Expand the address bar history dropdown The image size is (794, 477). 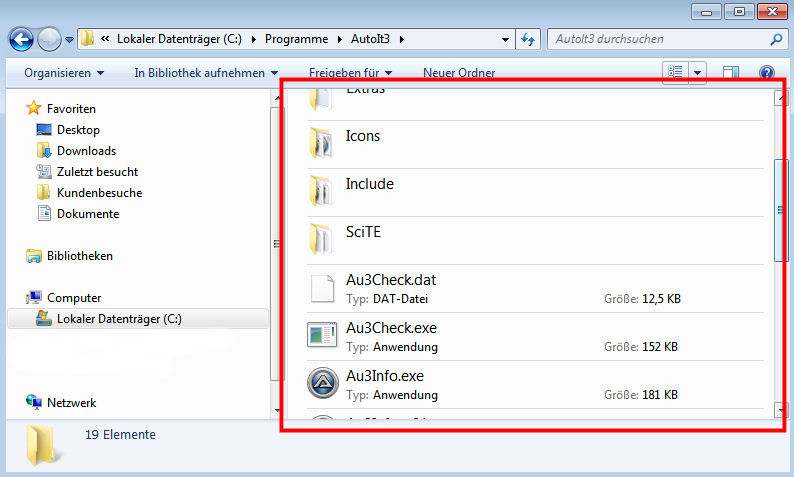pyautogui.click(x=505, y=40)
